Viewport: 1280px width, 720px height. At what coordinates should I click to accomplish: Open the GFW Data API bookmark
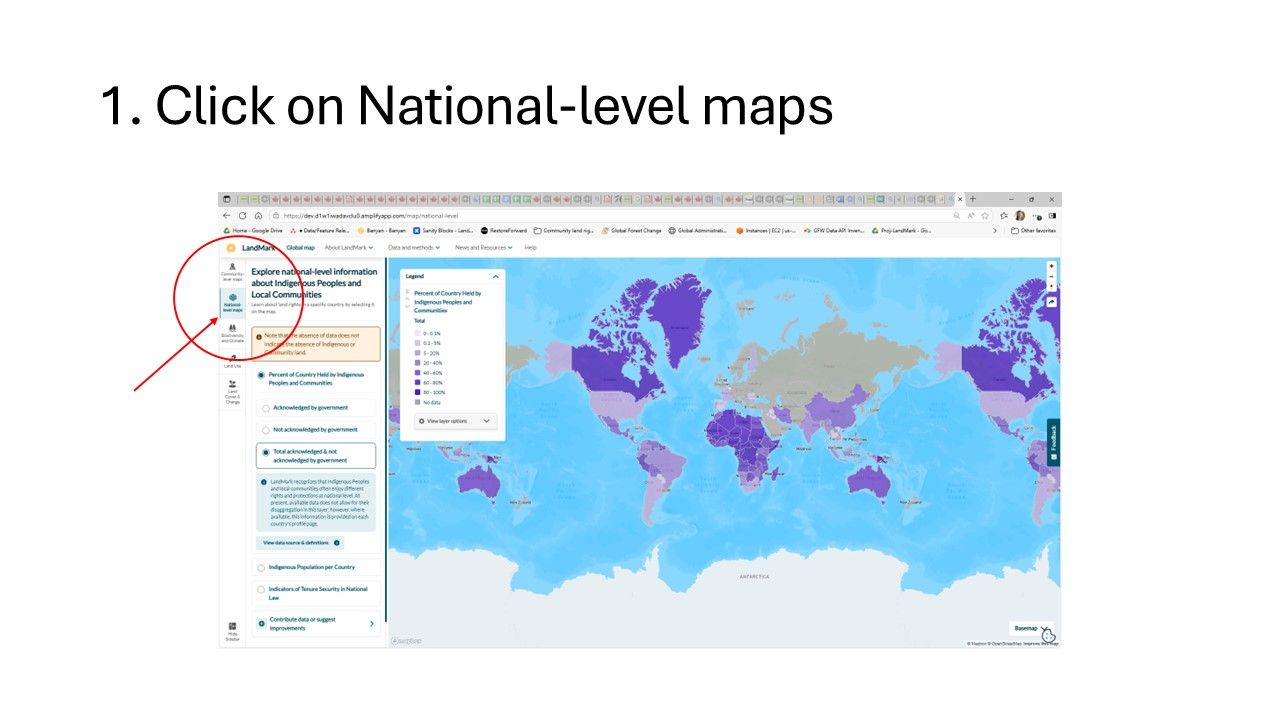[x=835, y=230]
